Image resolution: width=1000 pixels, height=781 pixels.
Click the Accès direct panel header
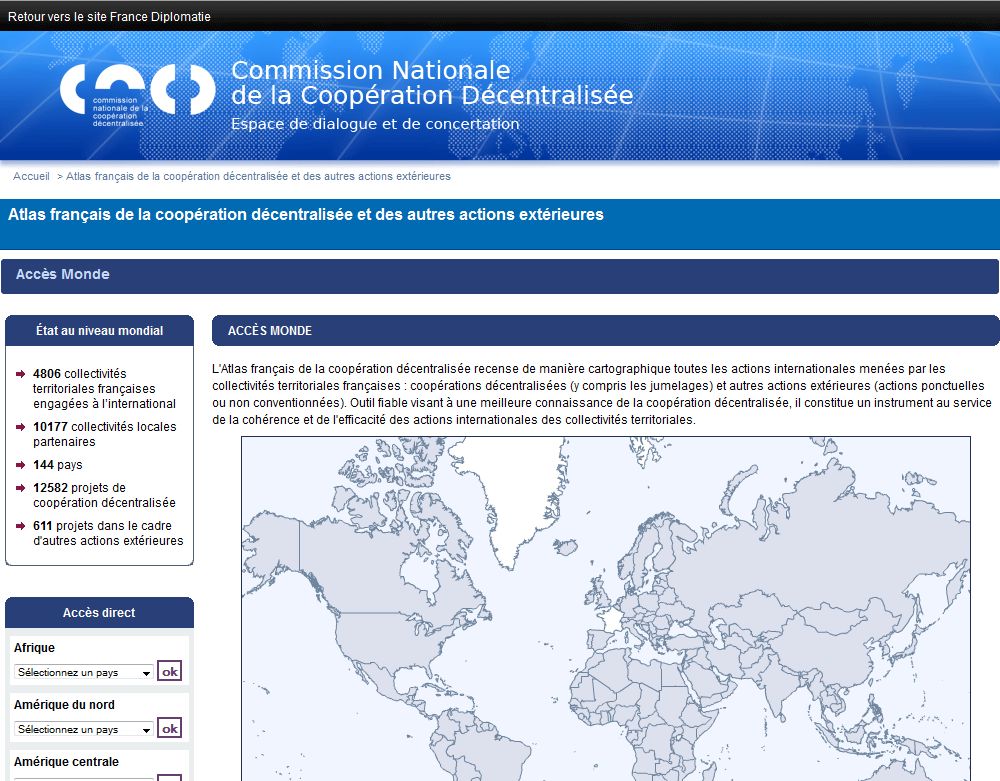coord(99,613)
